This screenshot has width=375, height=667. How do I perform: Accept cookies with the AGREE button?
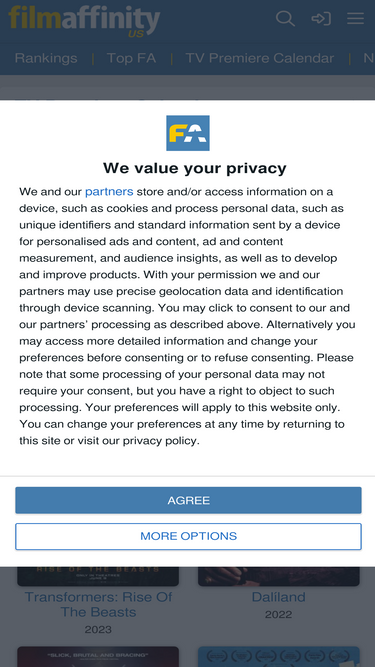click(x=188, y=500)
